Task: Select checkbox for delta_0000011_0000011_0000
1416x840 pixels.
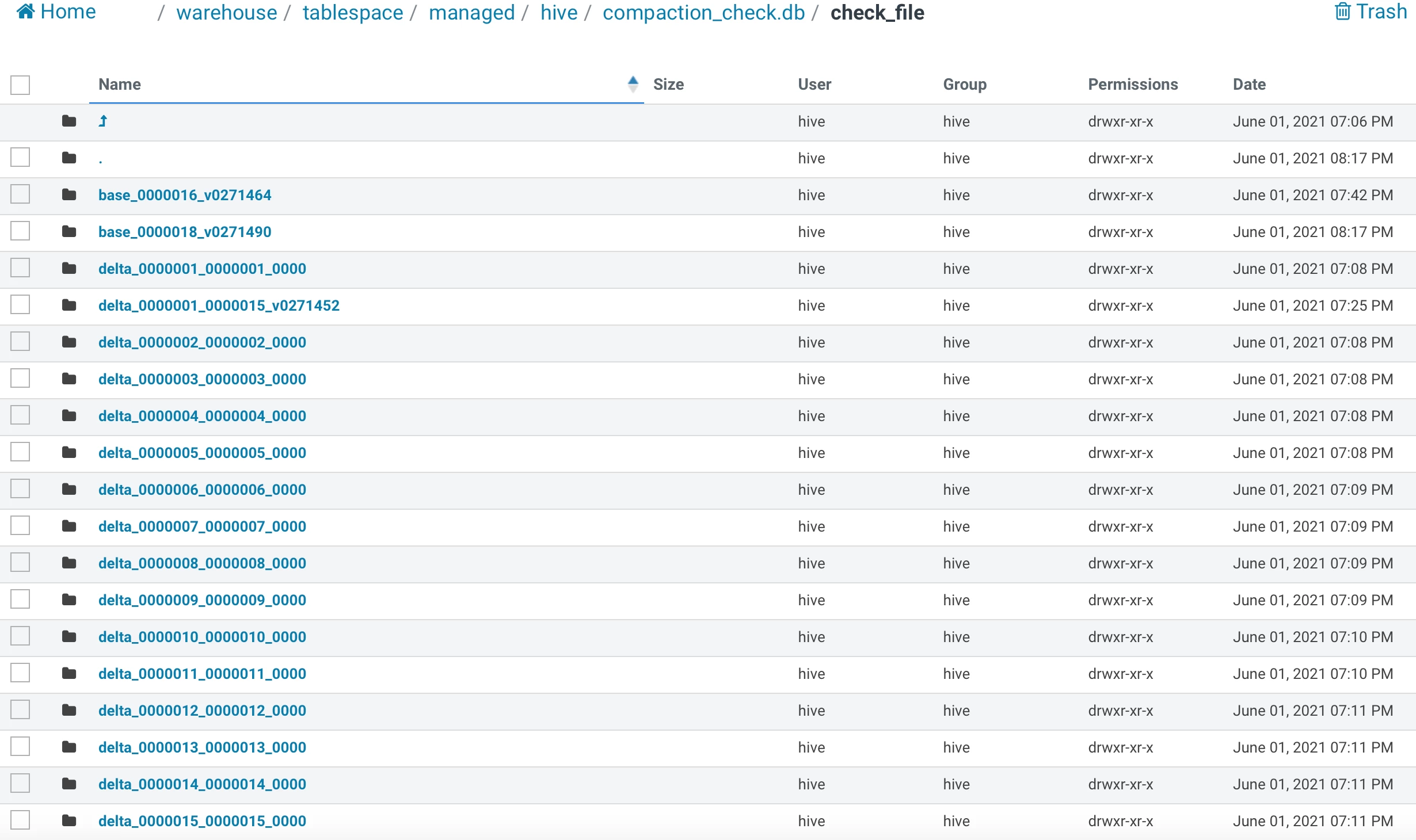Action: pyautogui.click(x=20, y=673)
